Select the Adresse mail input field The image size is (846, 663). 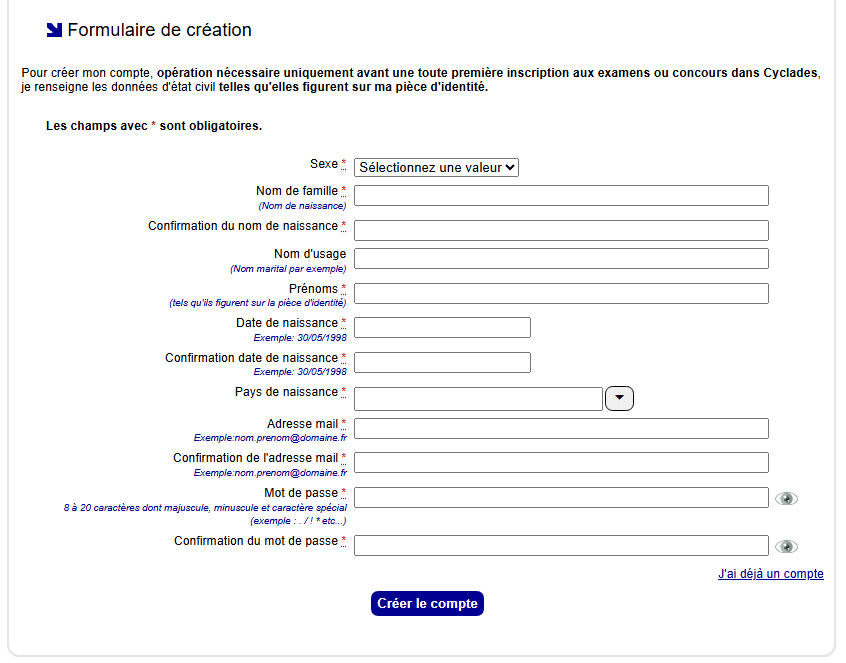561,429
